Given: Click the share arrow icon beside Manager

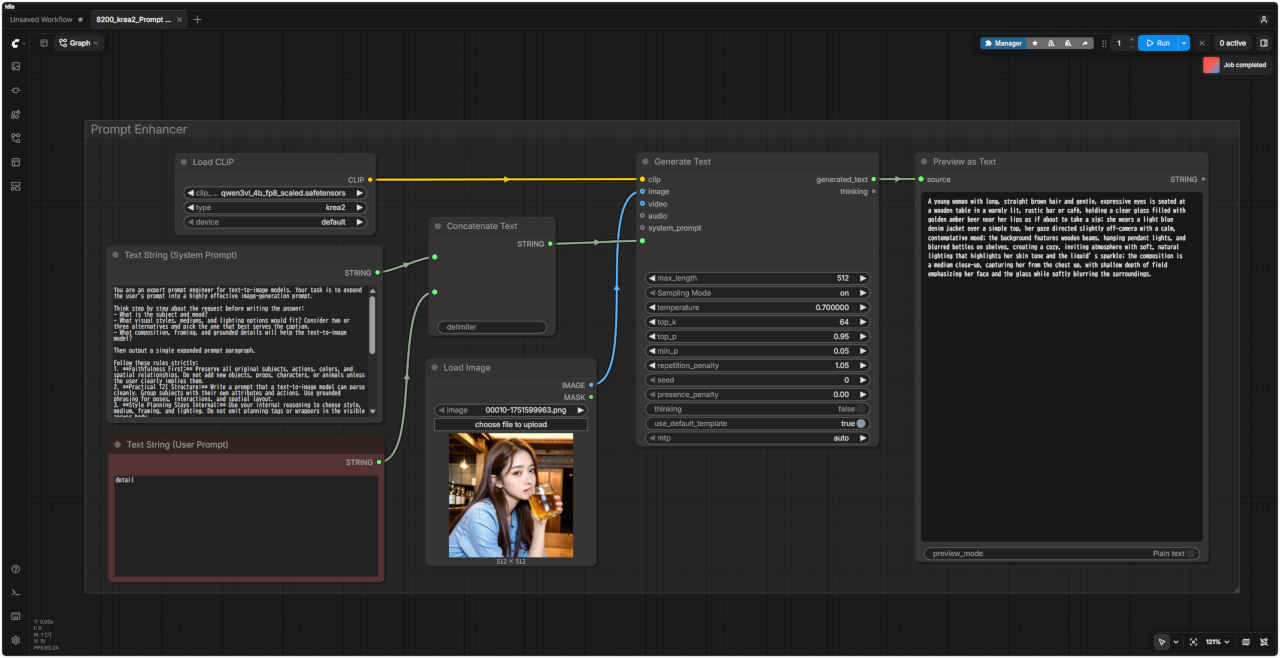Looking at the screenshot, I should pos(1085,43).
